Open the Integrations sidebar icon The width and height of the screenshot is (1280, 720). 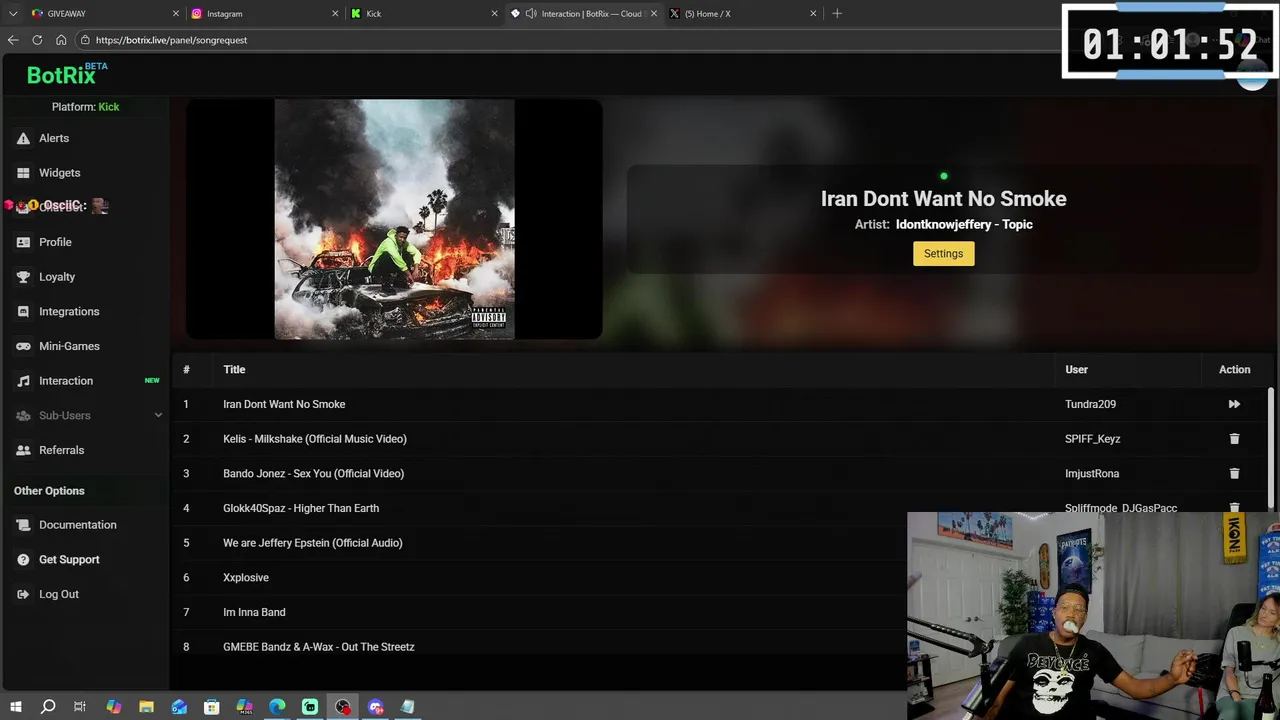[23, 312]
